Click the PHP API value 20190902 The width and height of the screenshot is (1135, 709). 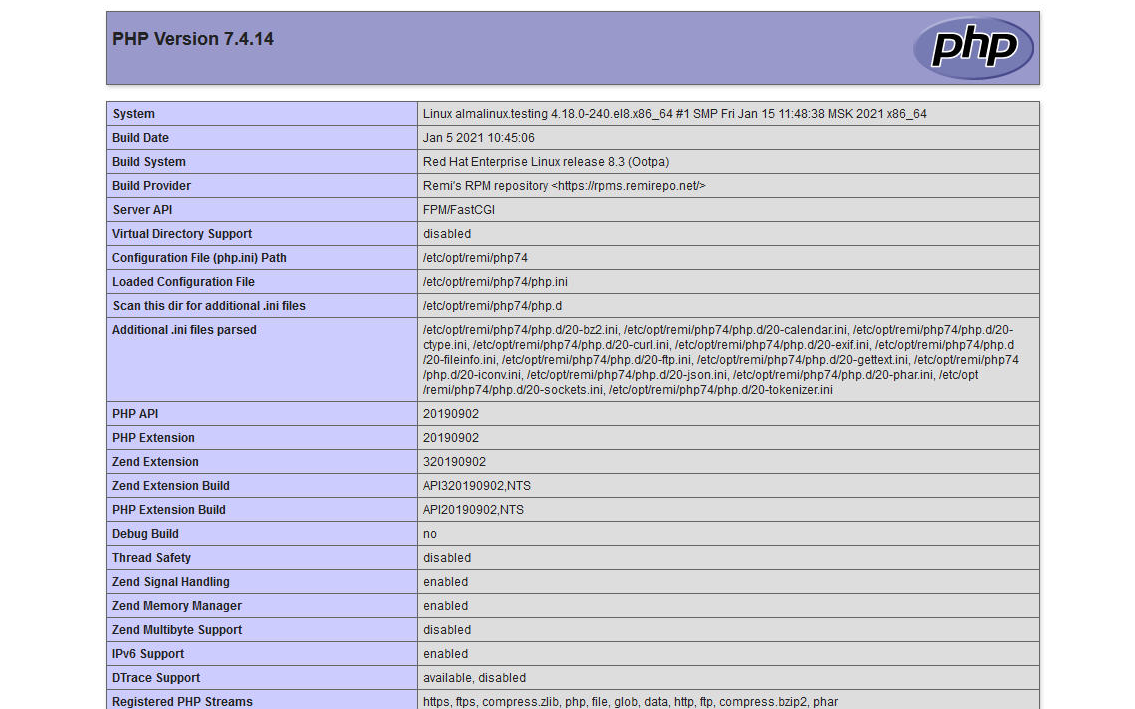pyautogui.click(x=450, y=413)
